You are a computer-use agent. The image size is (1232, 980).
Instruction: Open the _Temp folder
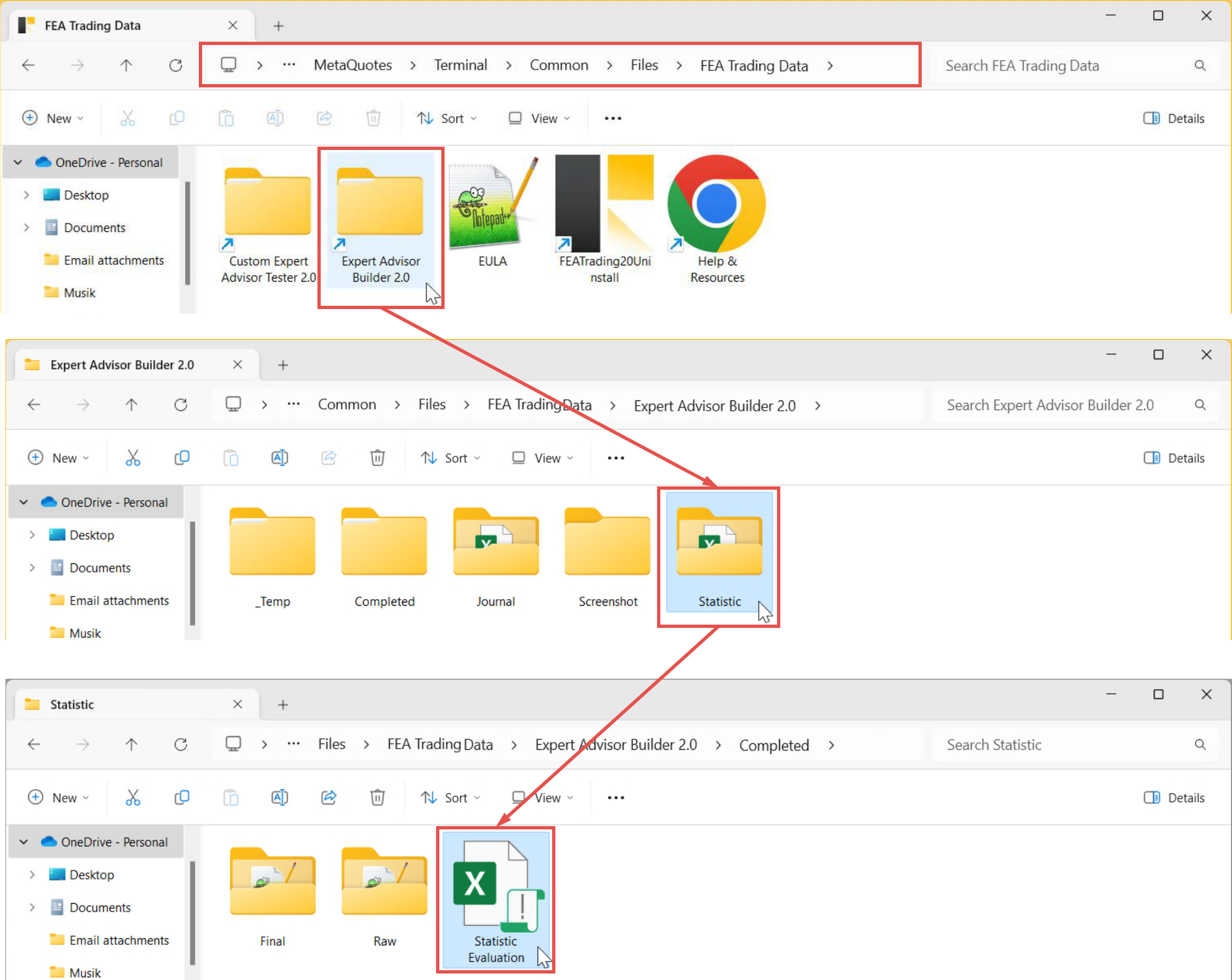pos(272,557)
